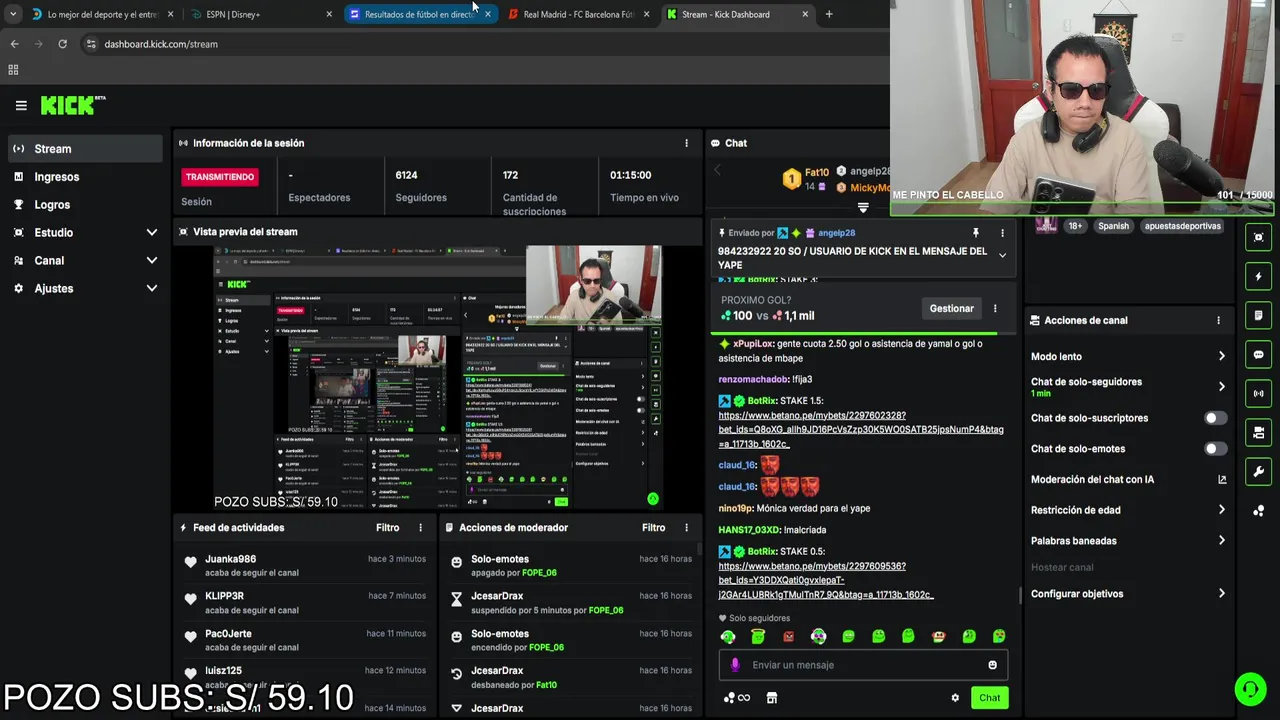The image size is (1280, 720).
Task: Open options menu for Acciones de moderador
Action: pyautogui.click(x=686, y=528)
